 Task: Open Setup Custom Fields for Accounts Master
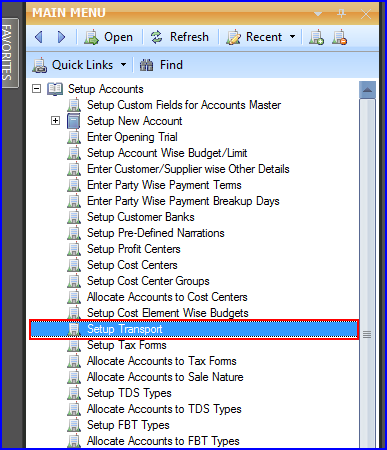click(184, 105)
